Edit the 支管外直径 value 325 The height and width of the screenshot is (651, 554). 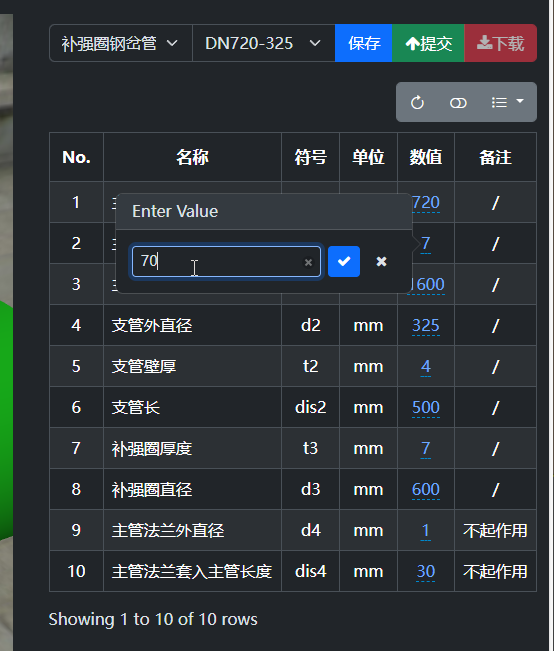point(426,326)
